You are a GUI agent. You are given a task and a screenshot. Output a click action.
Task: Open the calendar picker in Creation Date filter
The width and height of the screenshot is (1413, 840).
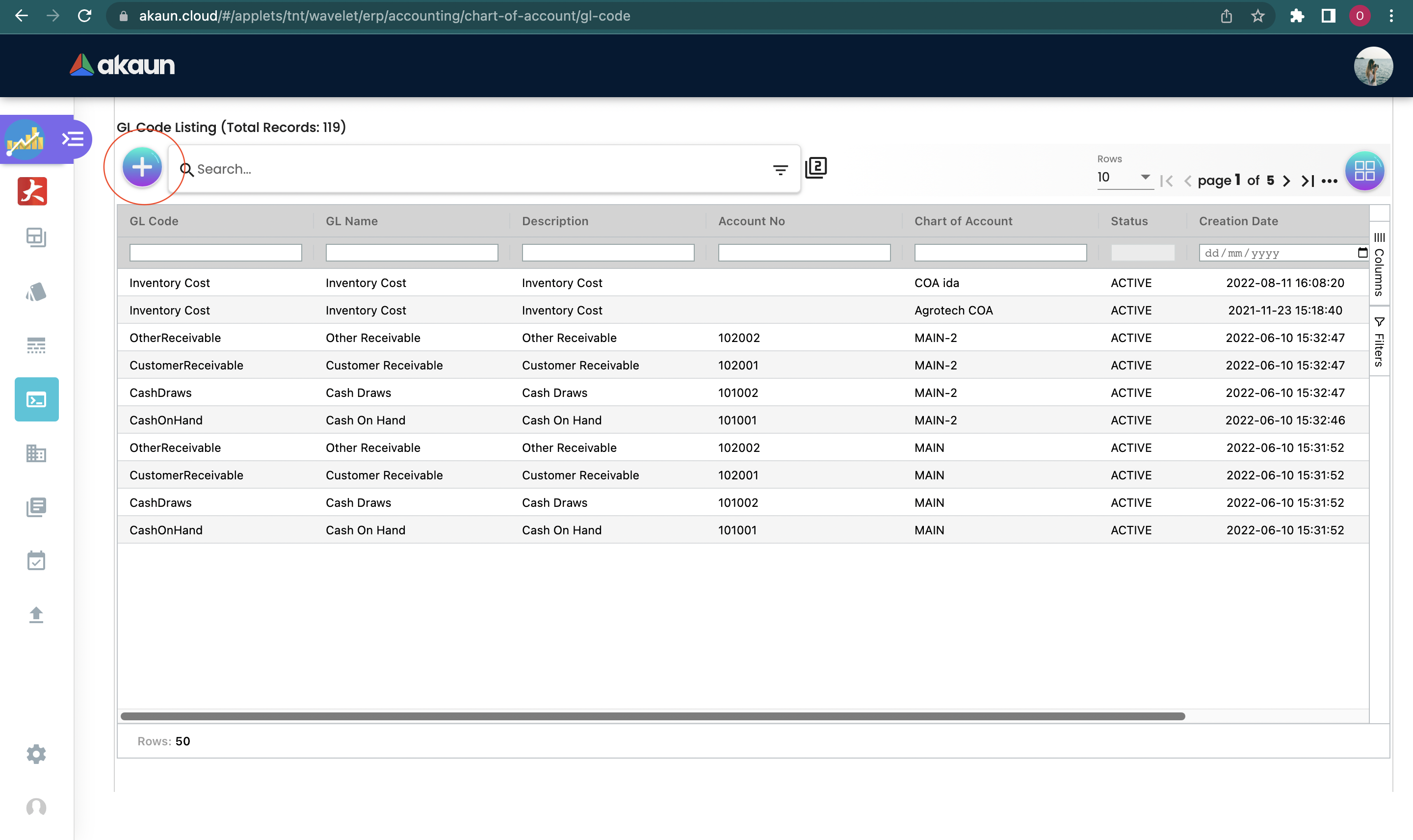point(1362,253)
